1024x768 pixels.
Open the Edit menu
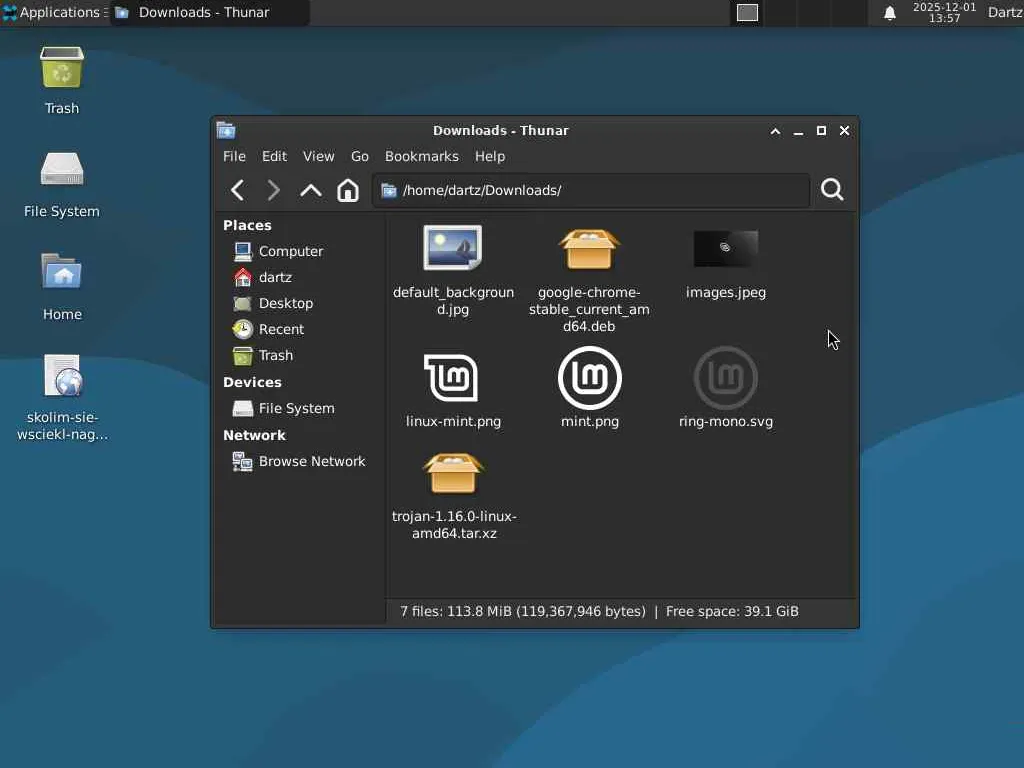[x=274, y=156]
